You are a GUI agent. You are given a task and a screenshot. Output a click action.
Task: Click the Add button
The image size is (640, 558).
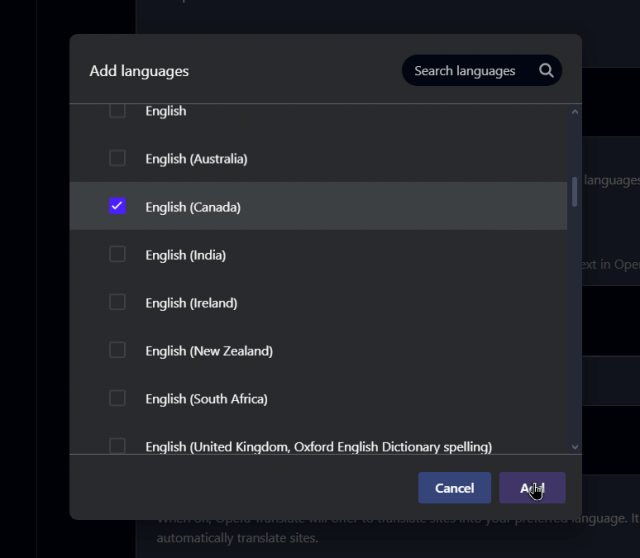532,488
